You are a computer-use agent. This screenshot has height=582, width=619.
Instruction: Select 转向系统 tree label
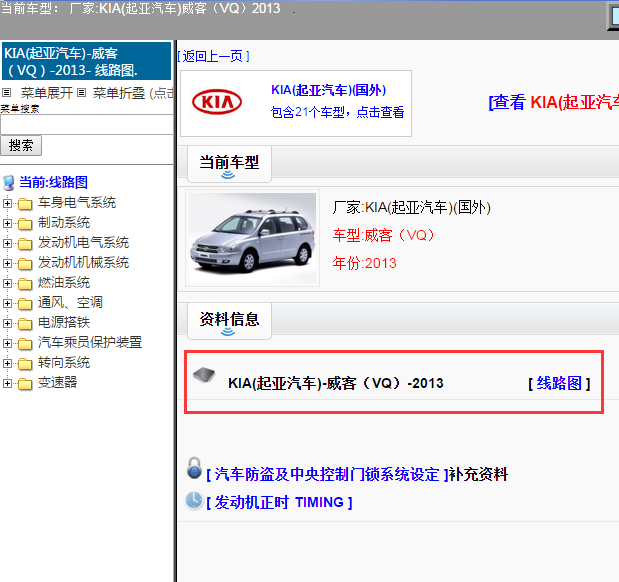[x=64, y=363]
